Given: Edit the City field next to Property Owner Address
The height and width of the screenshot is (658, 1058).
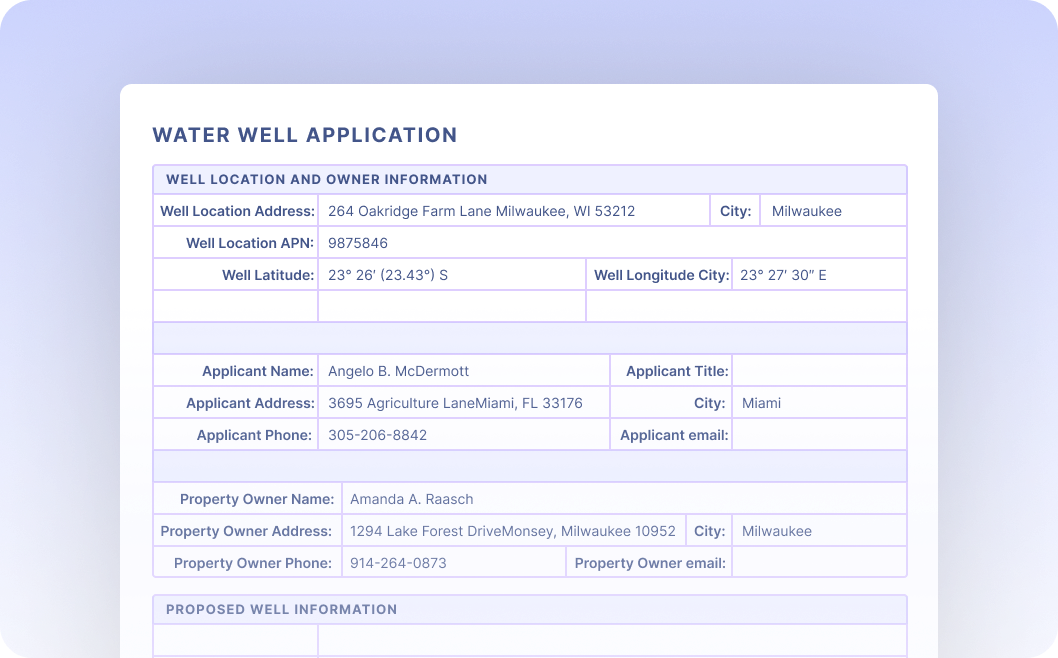Looking at the screenshot, I should click(818, 531).
